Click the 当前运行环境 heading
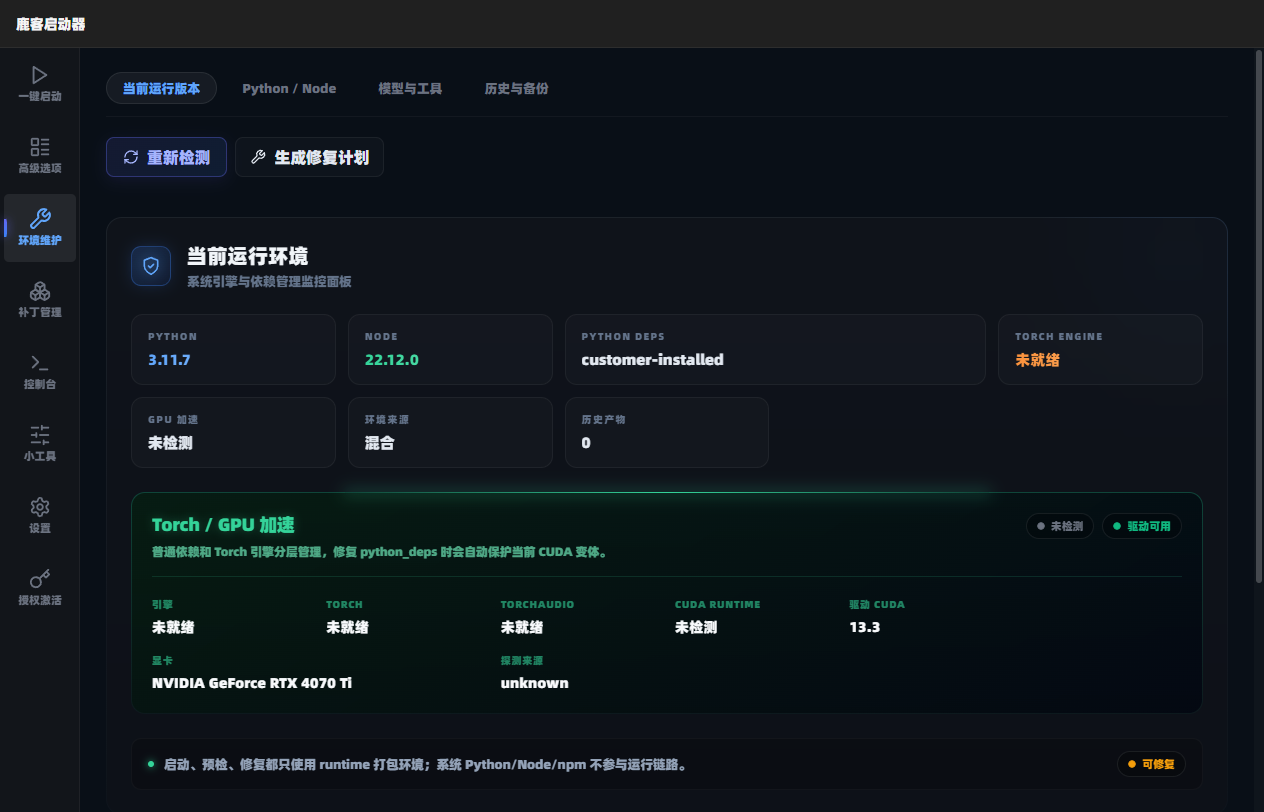1264x812 pixels. 247,257
